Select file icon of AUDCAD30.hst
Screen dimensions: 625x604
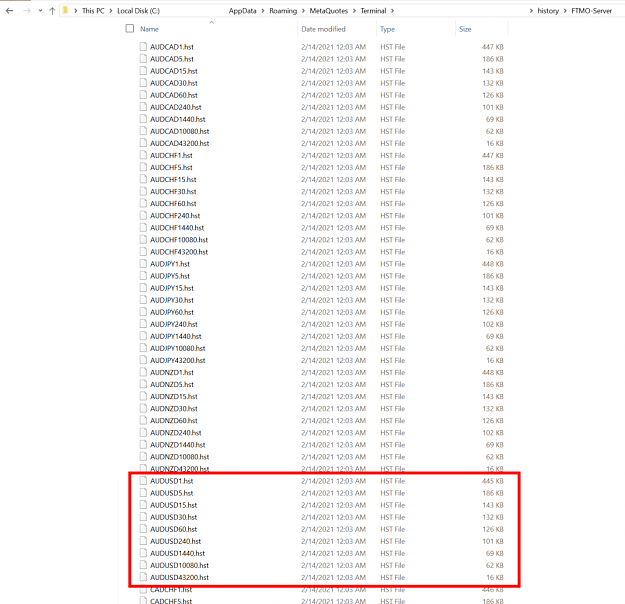click(x=143, y=83)
